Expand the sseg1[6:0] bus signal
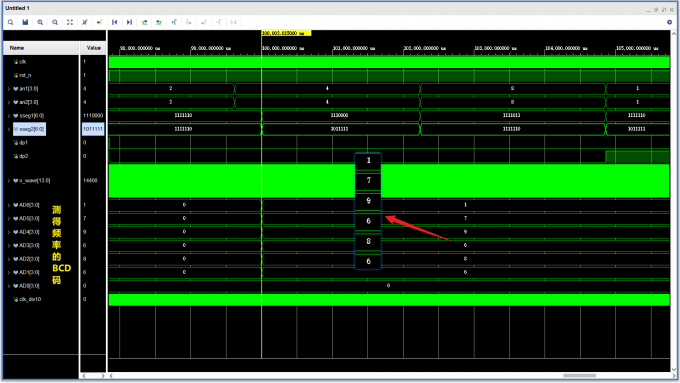 (9, 116)
